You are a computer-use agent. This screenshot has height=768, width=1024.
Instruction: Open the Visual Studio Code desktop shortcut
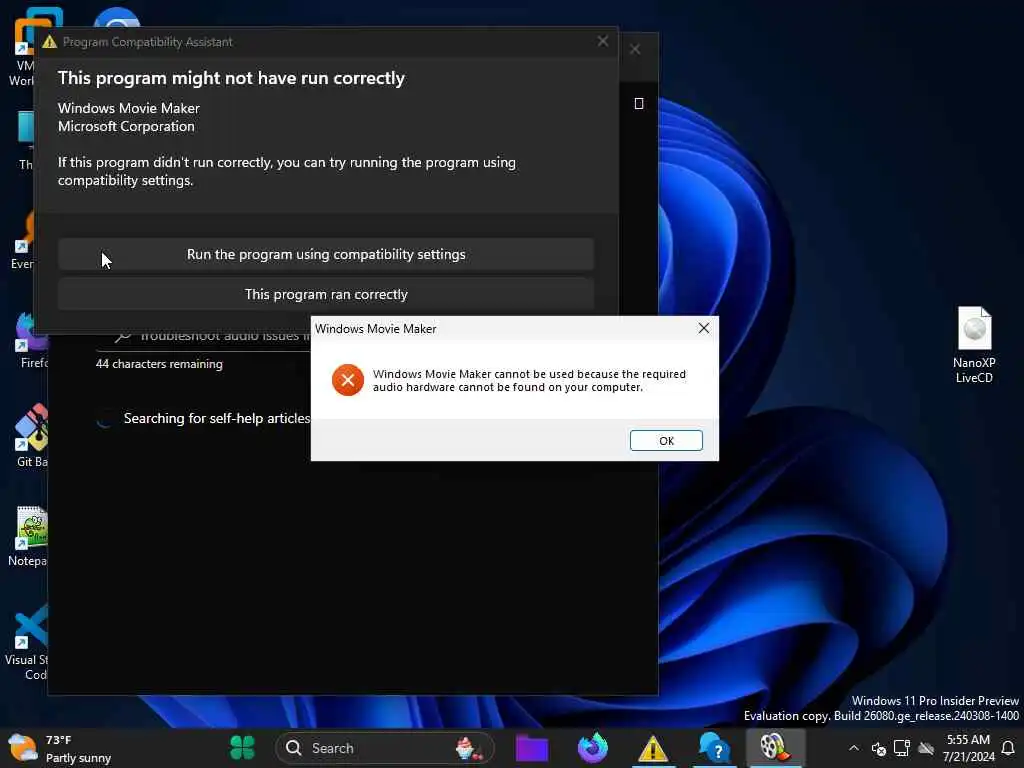coord(26,643)
